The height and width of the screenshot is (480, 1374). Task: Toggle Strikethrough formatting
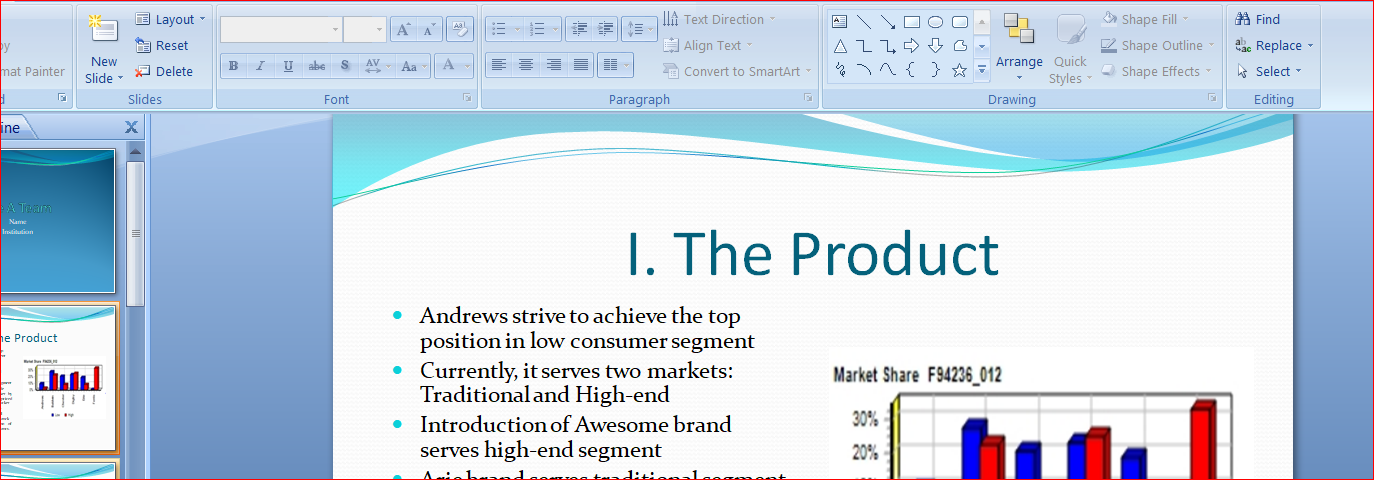[317, 66]
